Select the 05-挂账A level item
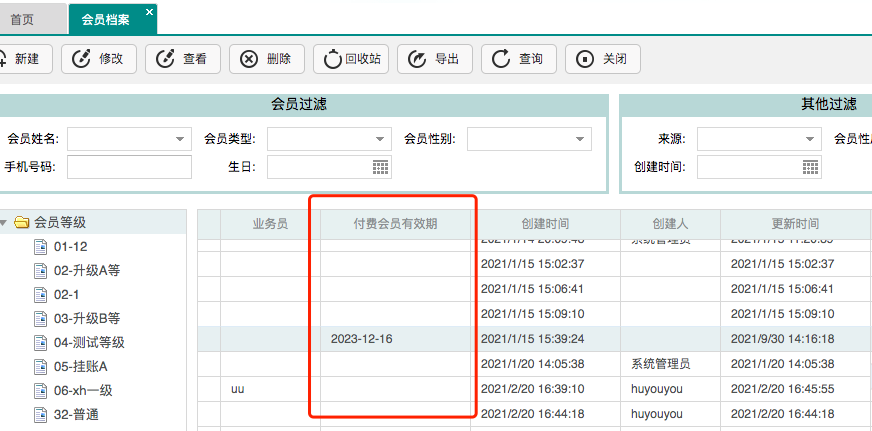Image resolution: width=872 pixels, height=431 pixels. tap(80, 366)
